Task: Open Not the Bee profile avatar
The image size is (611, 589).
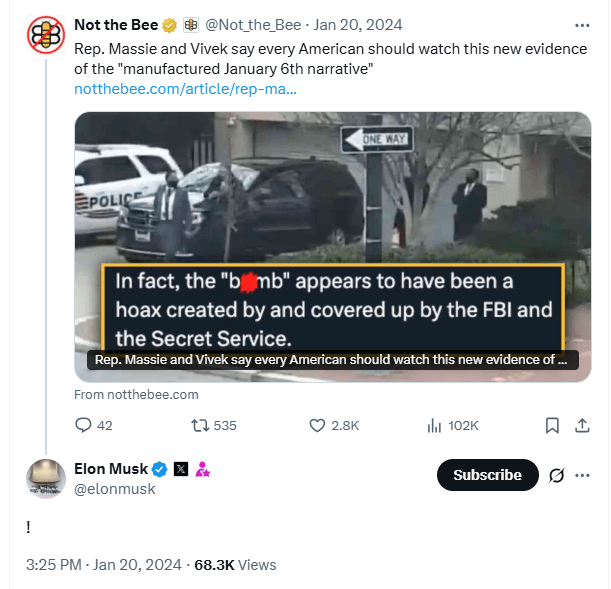Action: [x=45, y=35]
